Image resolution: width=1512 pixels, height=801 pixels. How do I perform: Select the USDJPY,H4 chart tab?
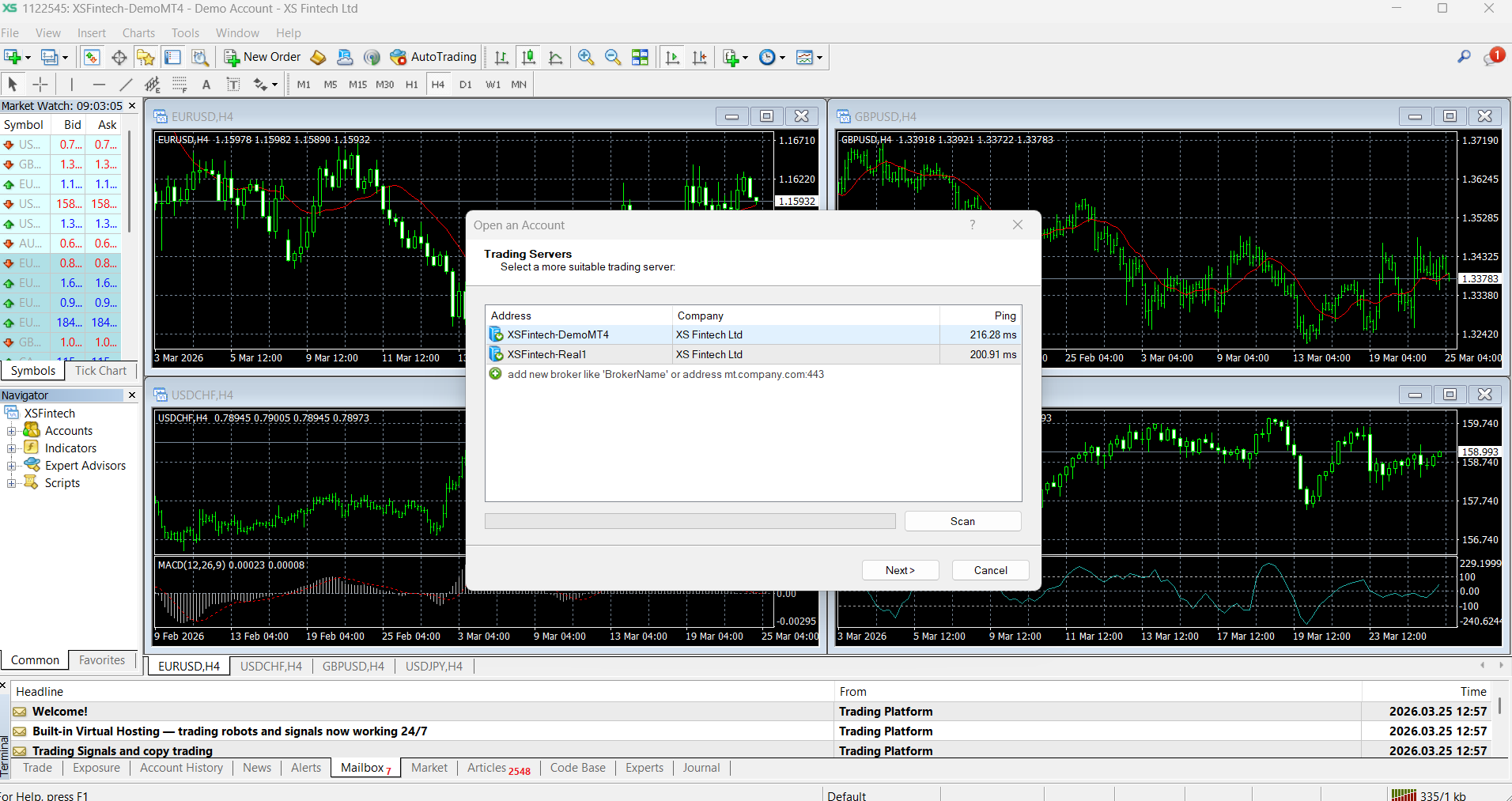click(x=433, y=667)
